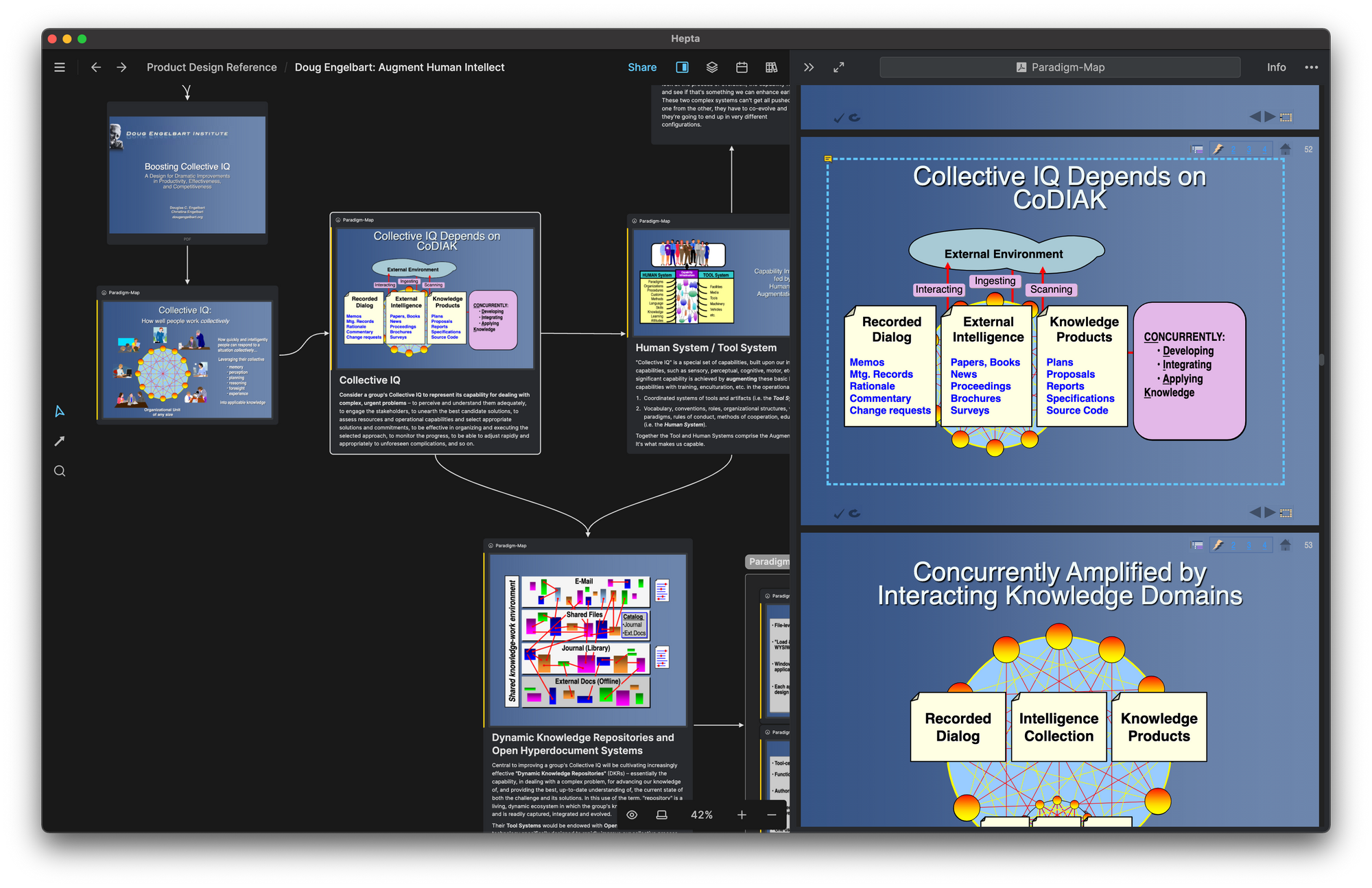This screenshot has width=1372, height=888.
Task: Go to Product Design Reference breadcrumb
Action: tap(211, 67)
